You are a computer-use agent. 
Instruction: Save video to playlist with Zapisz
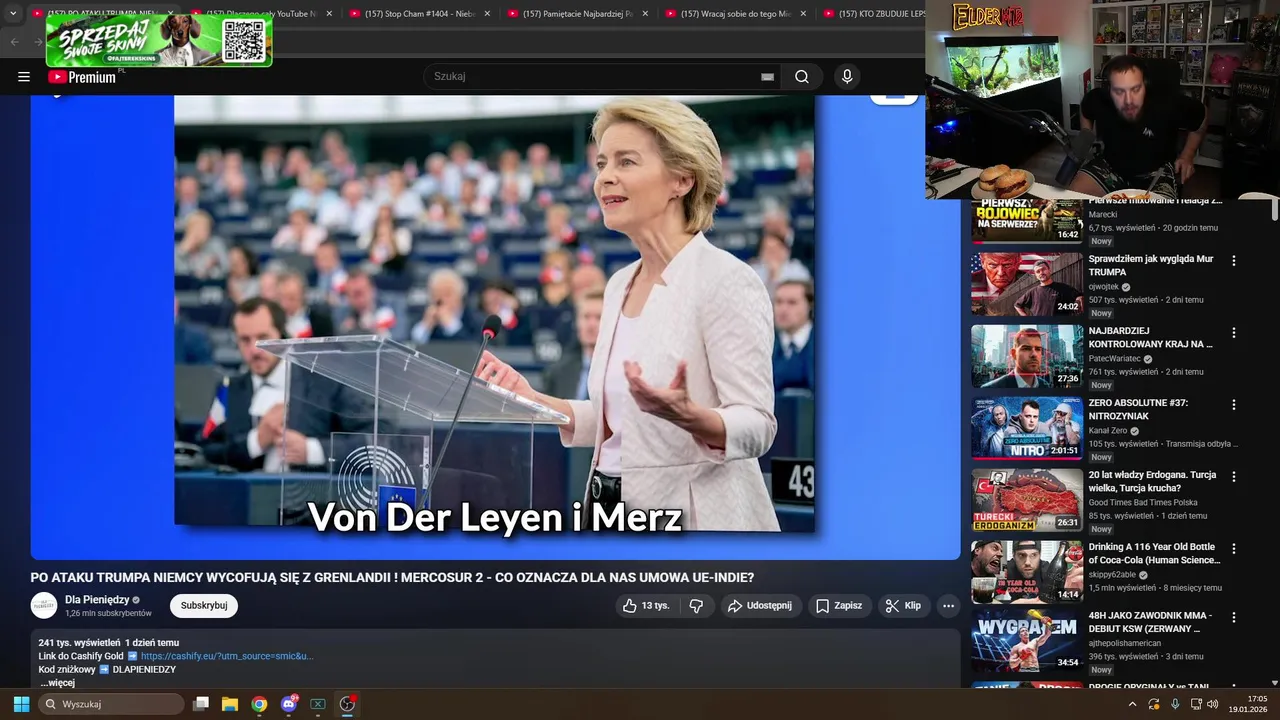coord(839,606)
